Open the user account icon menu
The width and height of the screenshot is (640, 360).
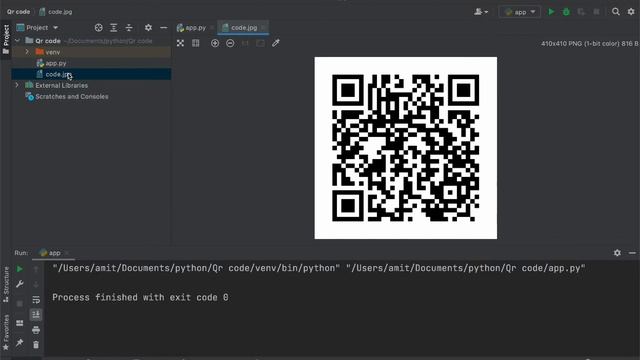click(x=481, y=12)
